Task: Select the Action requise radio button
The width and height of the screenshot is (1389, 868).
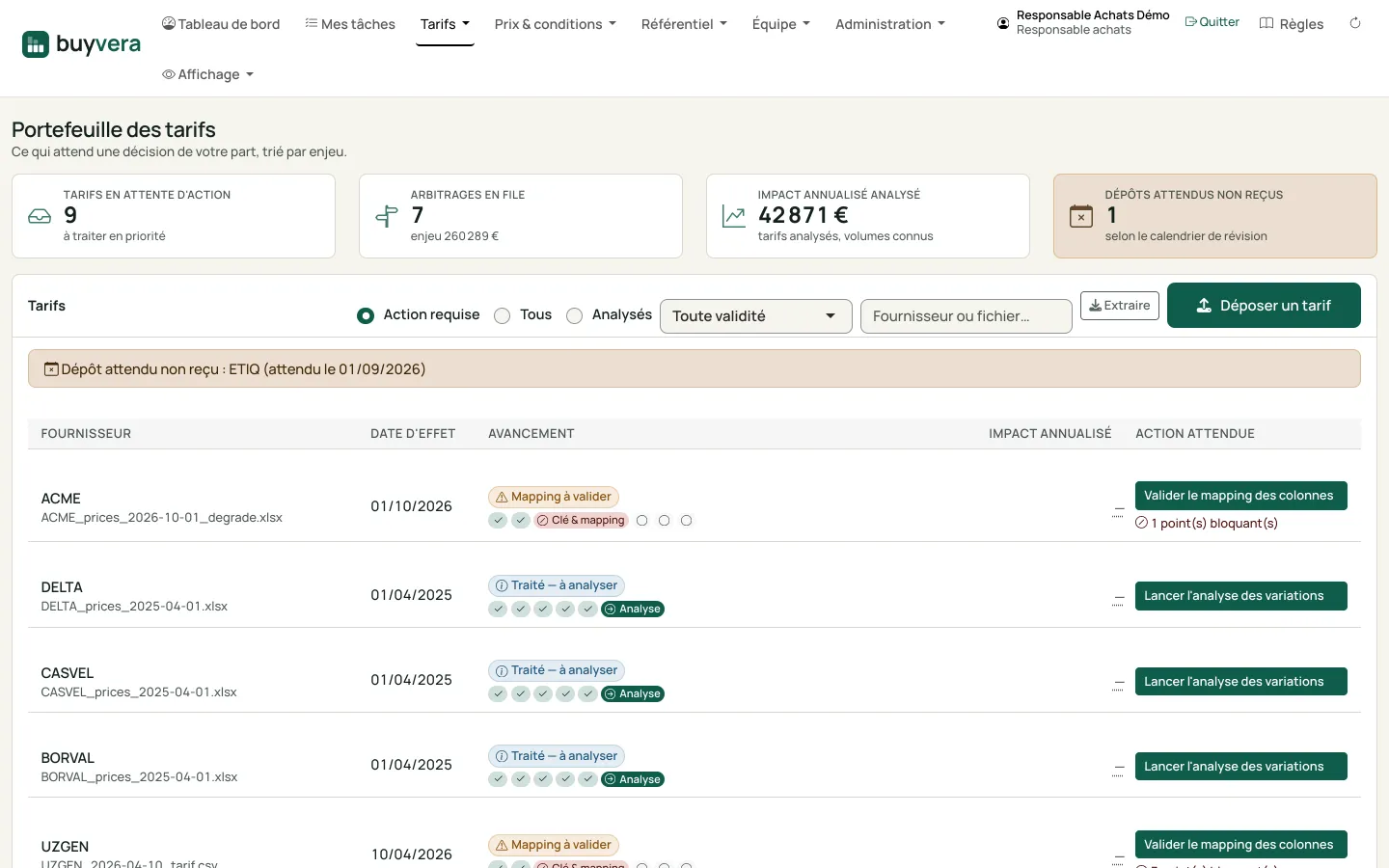Action: [x=366, y=315]
